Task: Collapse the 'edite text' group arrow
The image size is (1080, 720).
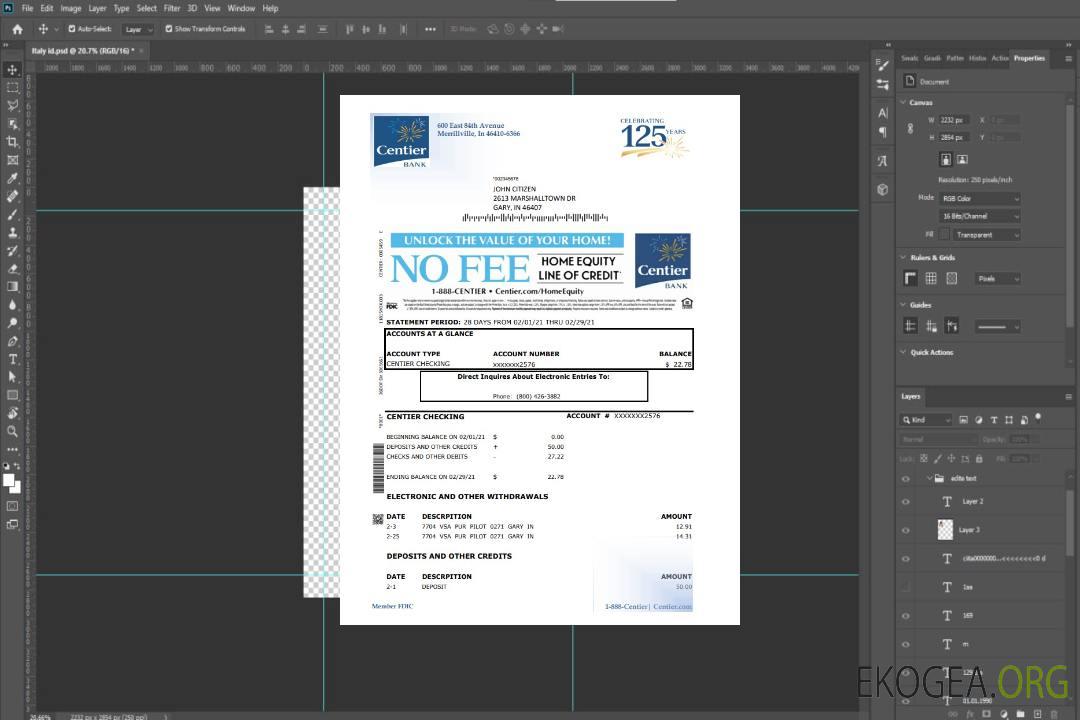Action: click(x=929, y=478)
